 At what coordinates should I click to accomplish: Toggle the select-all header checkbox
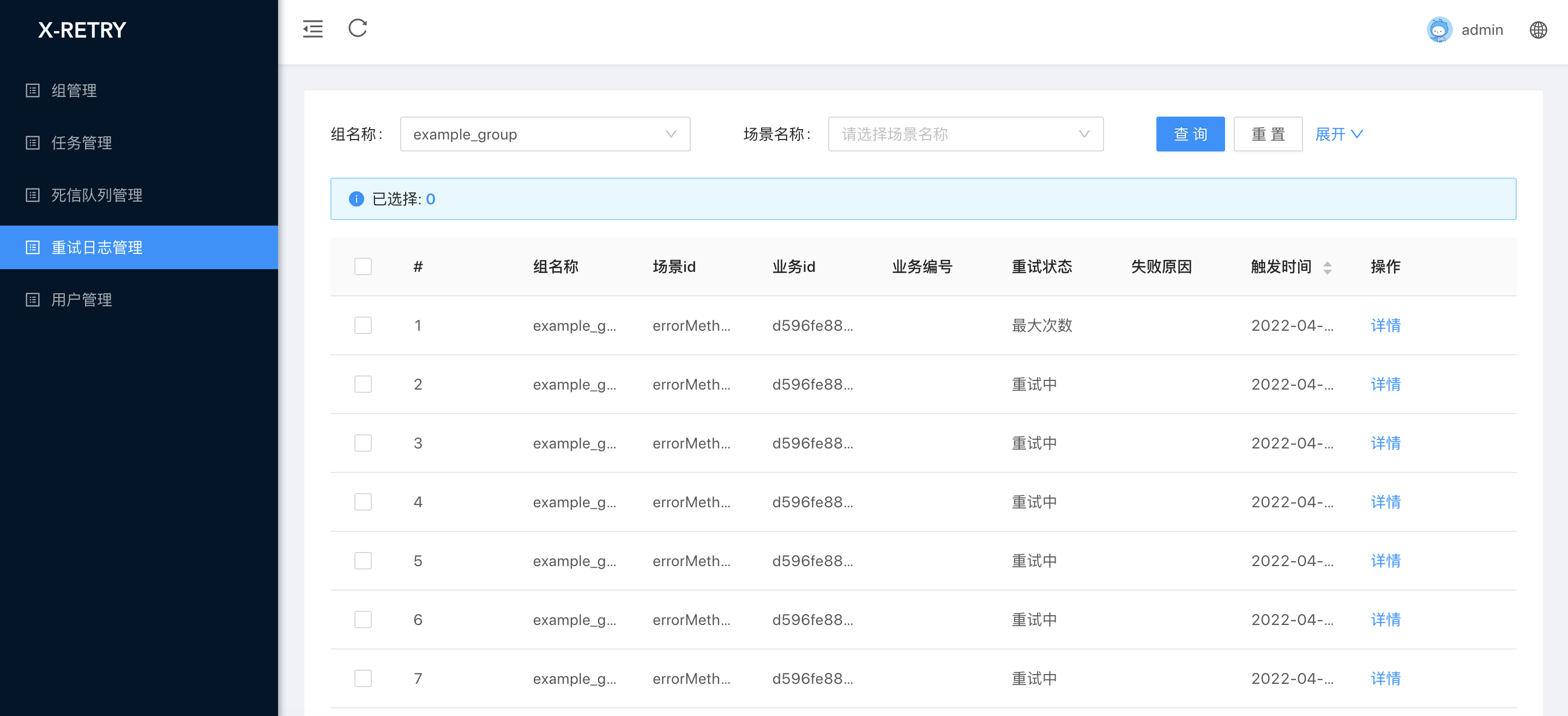pyautogui.click(x=363, y=266)
